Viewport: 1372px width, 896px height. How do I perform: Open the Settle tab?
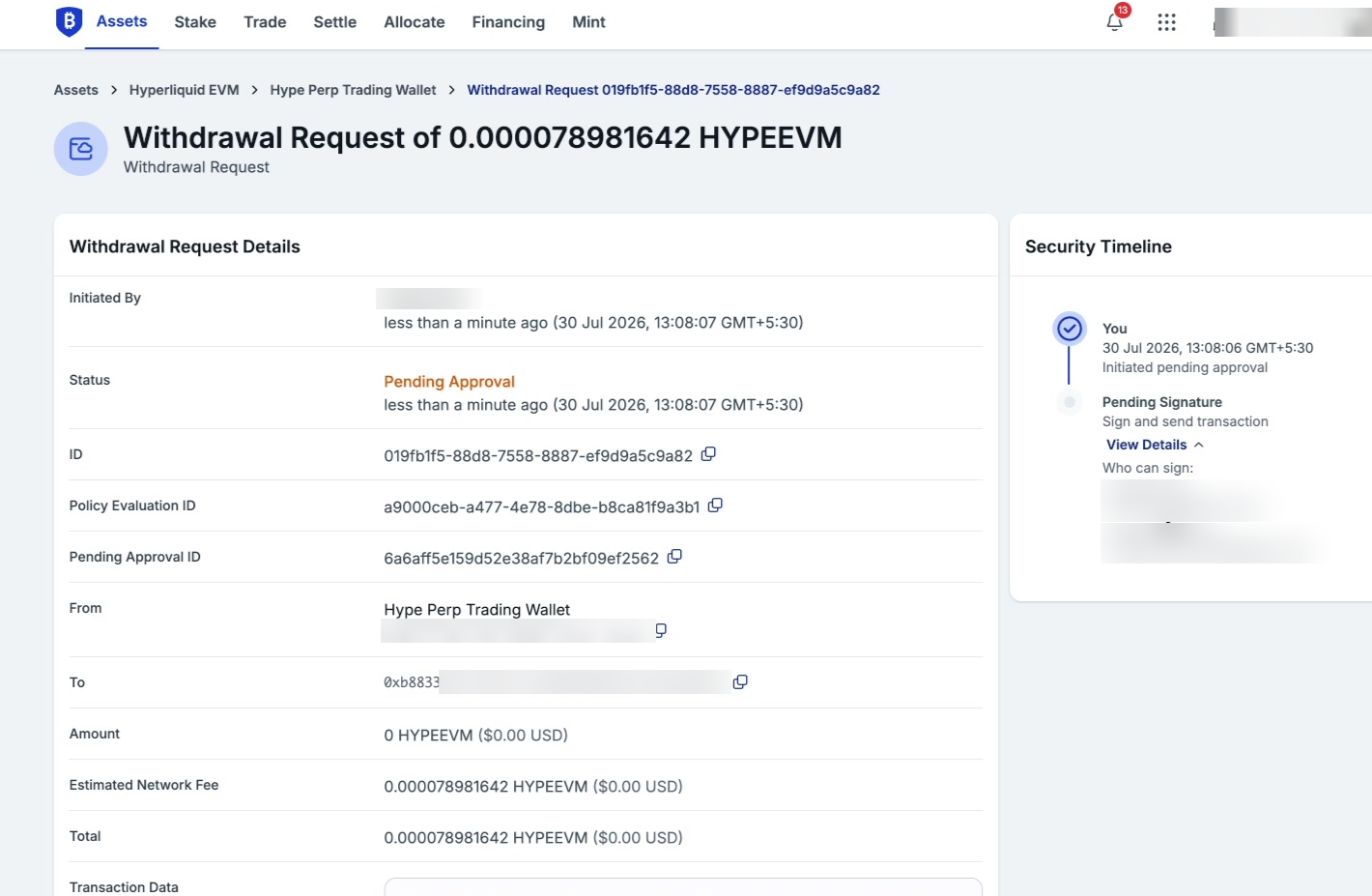(x=335, y=22)
